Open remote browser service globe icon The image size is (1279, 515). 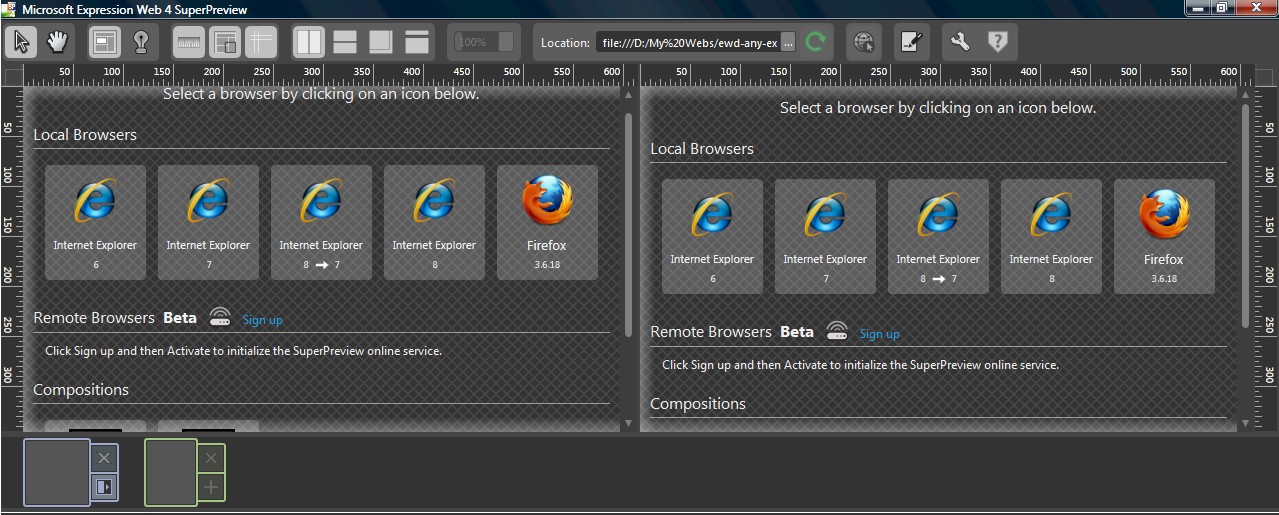point(865,42)
